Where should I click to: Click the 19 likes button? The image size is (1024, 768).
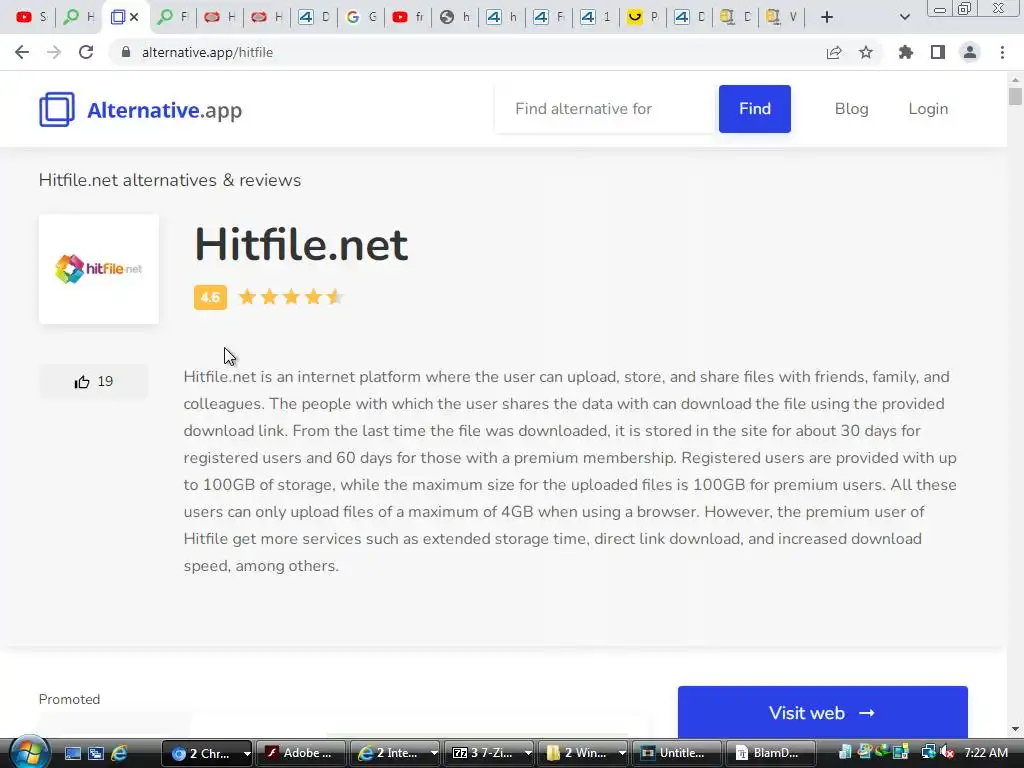click(x=93, y=382)
